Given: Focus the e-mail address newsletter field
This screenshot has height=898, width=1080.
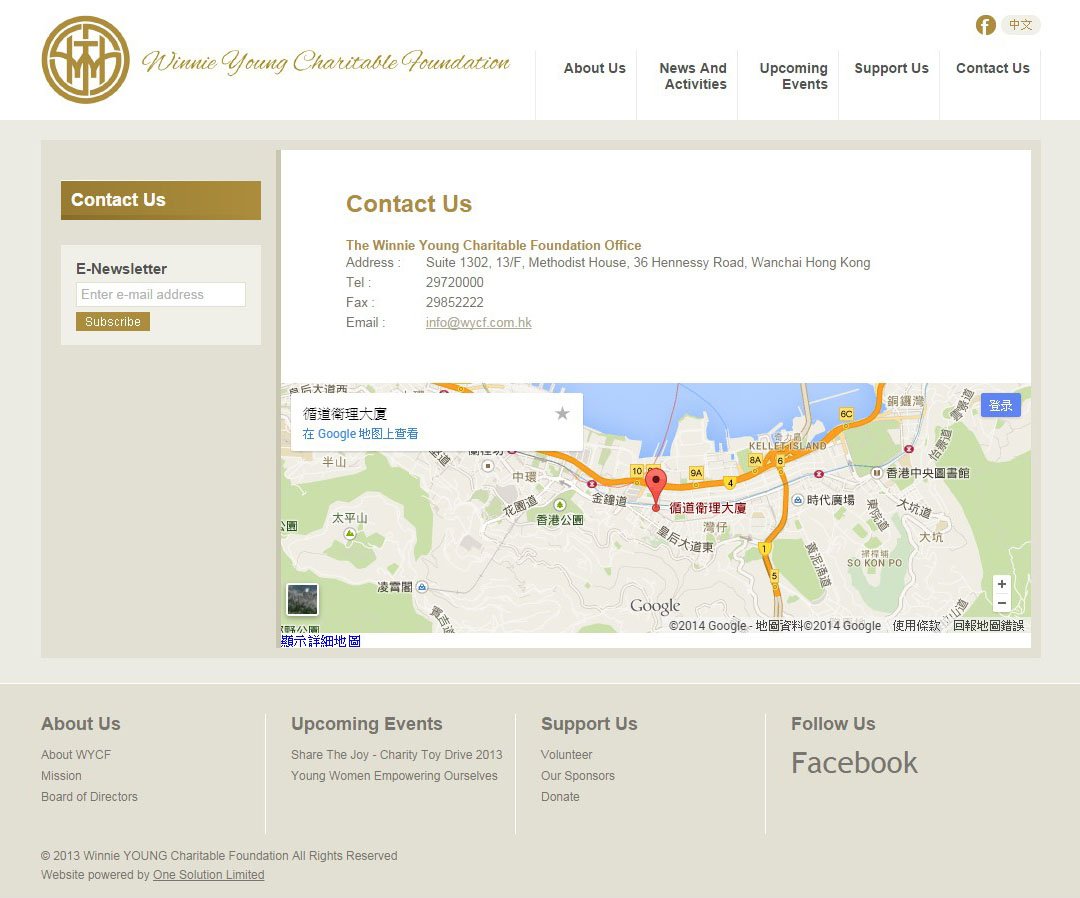Looking at the screenshot, I should (x=160, y=295).
